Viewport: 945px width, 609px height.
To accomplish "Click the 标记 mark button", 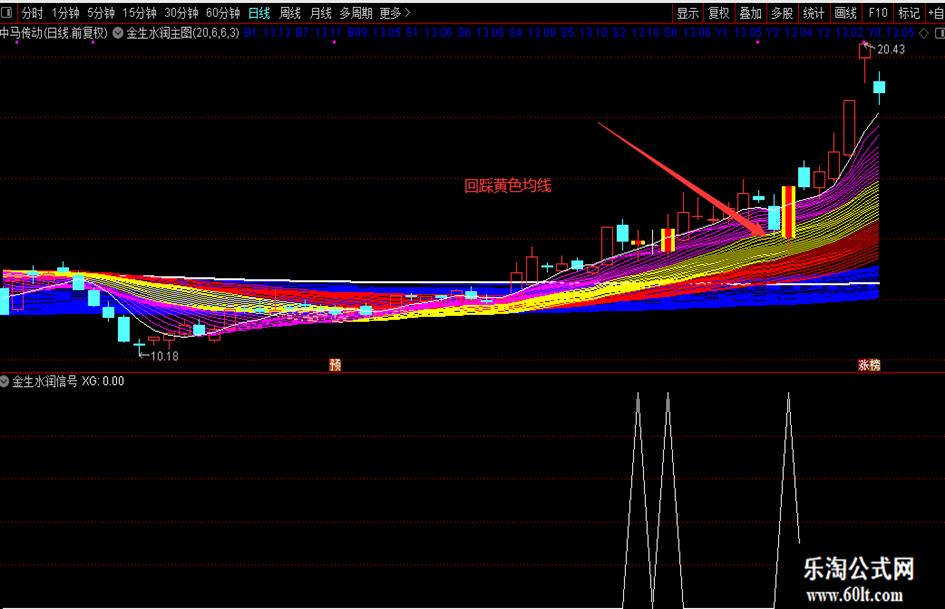I will click(x=909, y=13).
